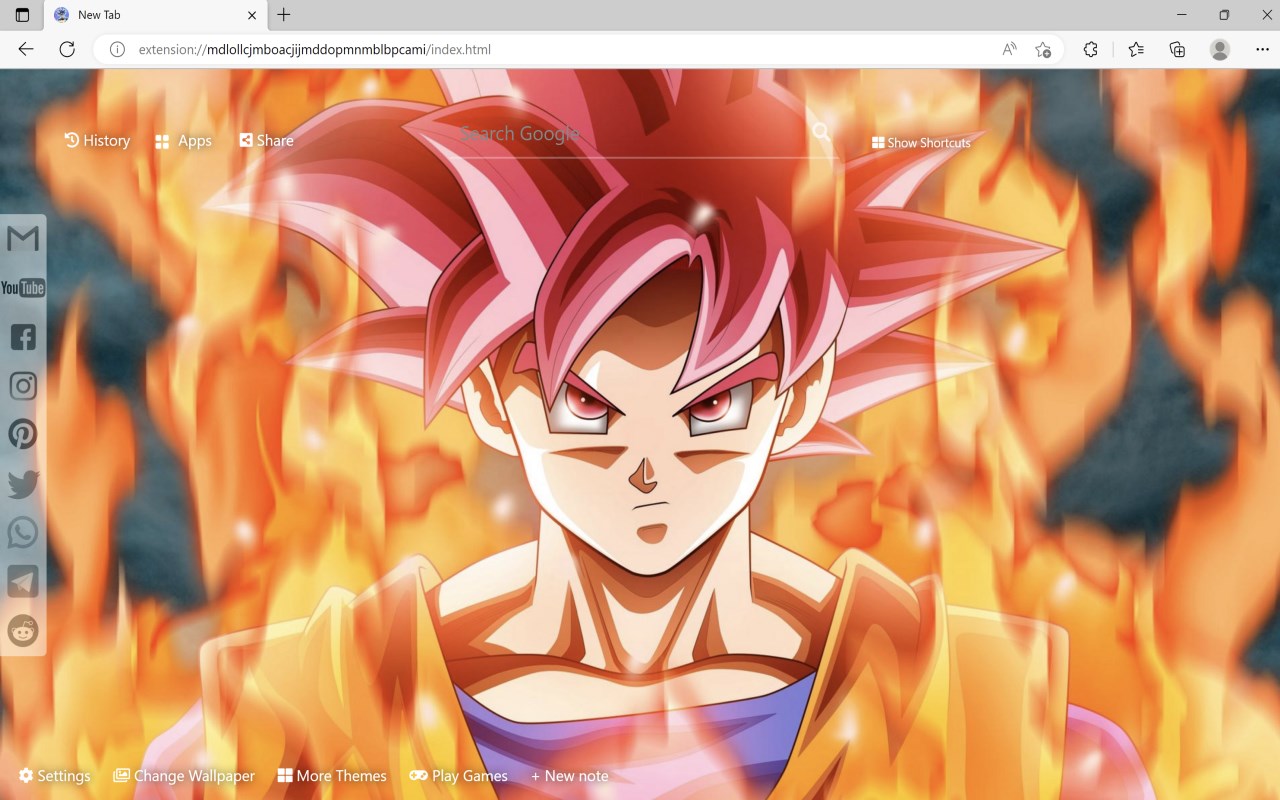
Task: Go back to the previous page
Action: click(x=26, y=49)
